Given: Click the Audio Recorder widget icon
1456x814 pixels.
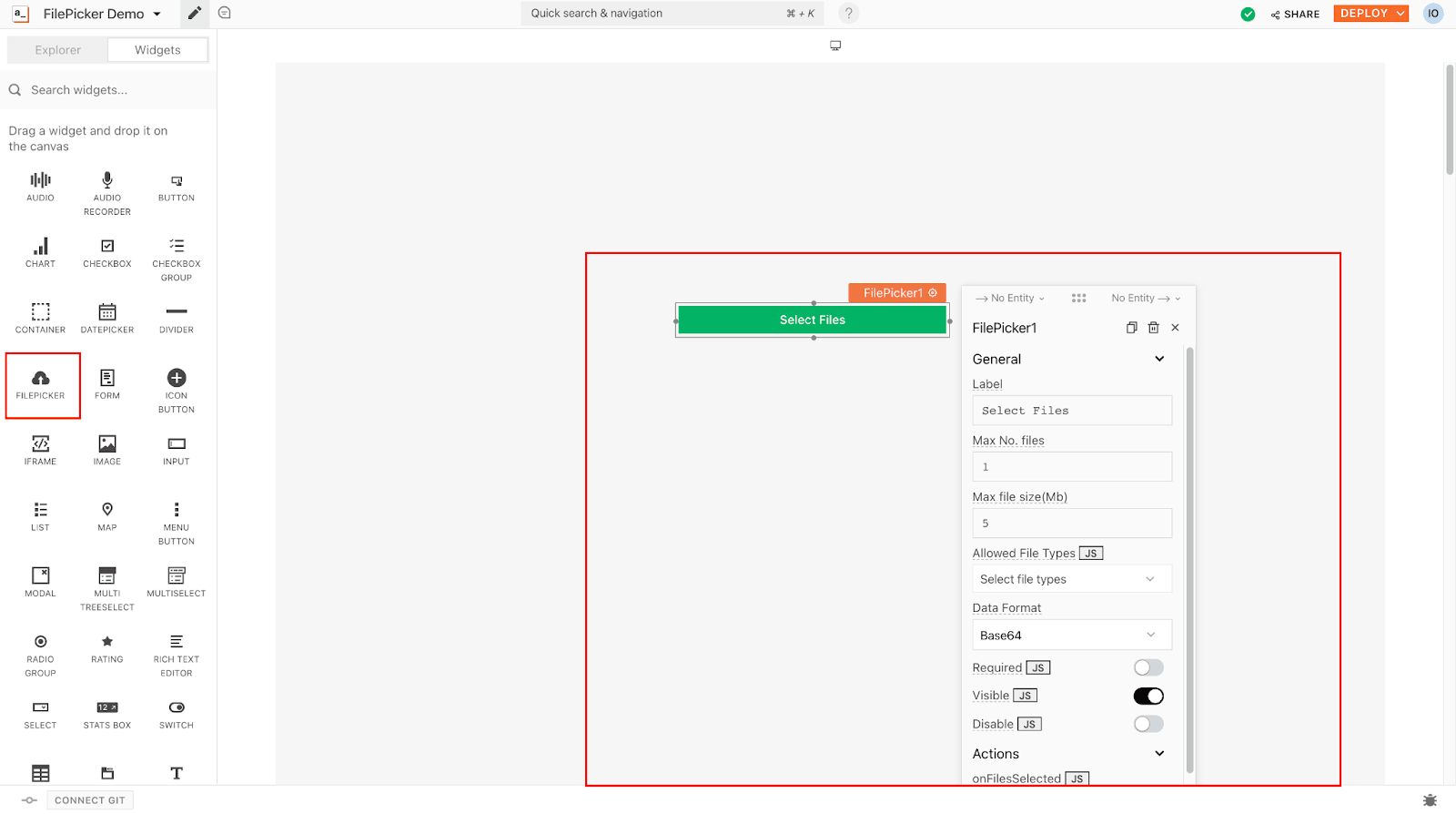Looking at the screenshot, I should click(107, 181).
